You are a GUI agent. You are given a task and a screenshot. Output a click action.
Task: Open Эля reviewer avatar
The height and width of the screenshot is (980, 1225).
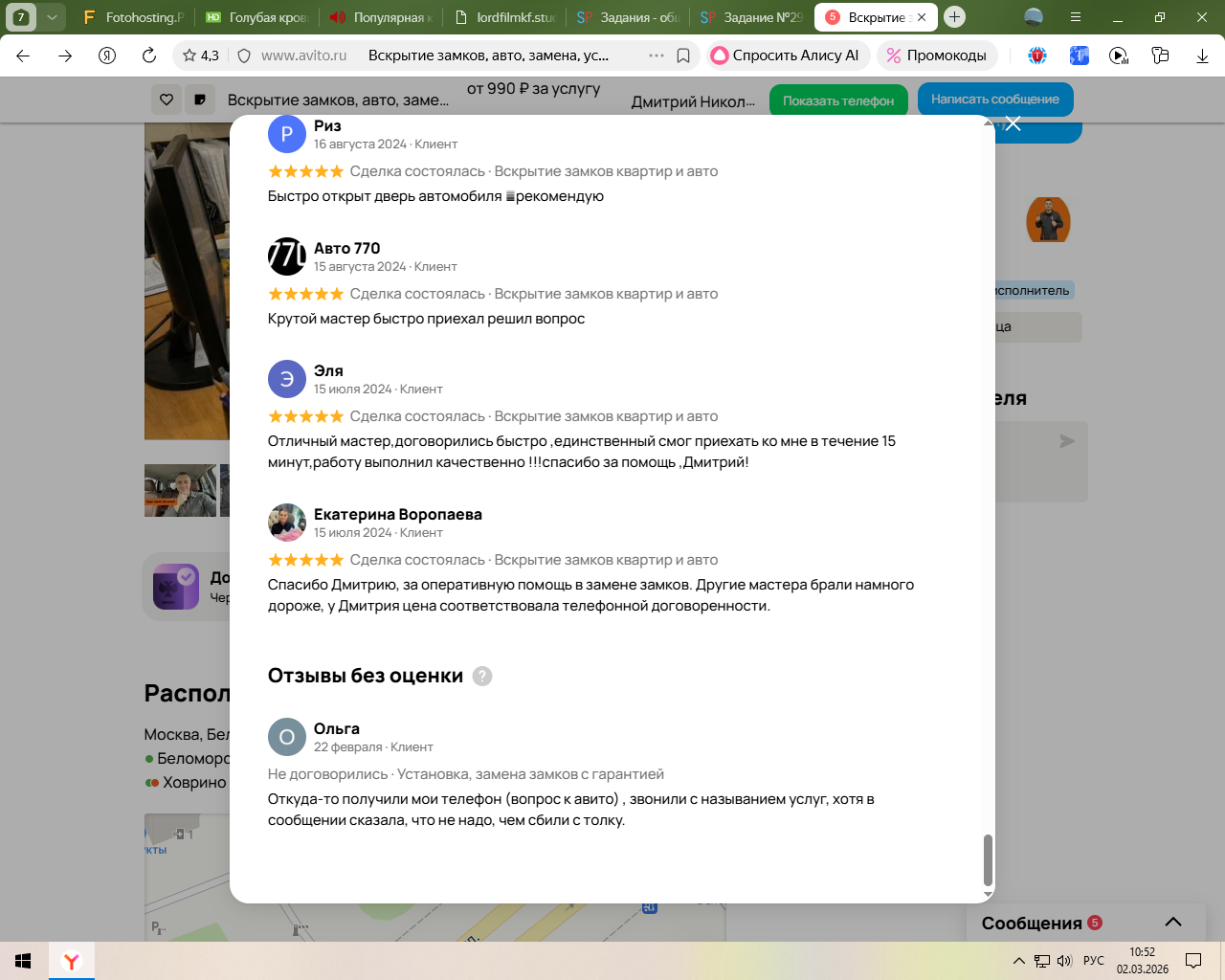[x=287, y=379]
